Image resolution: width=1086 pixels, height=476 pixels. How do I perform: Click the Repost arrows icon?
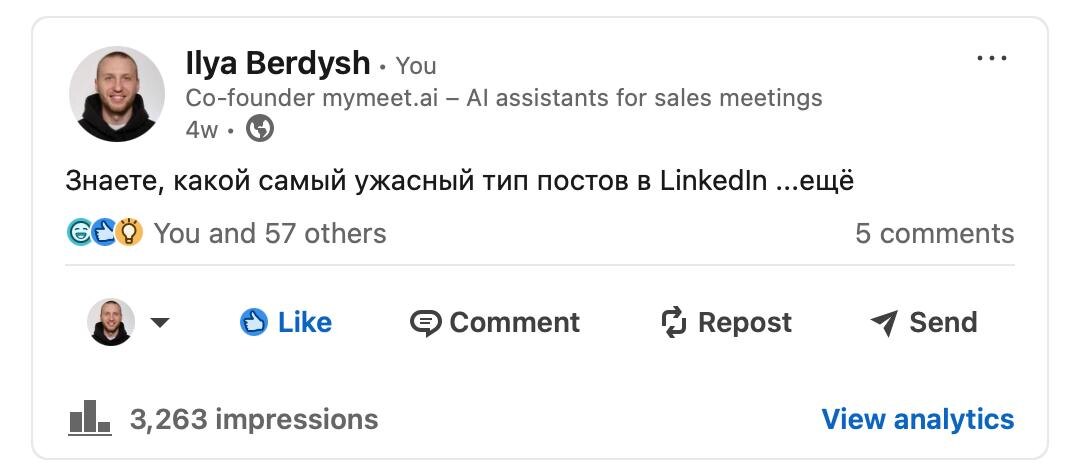click(x=675, y=322)
